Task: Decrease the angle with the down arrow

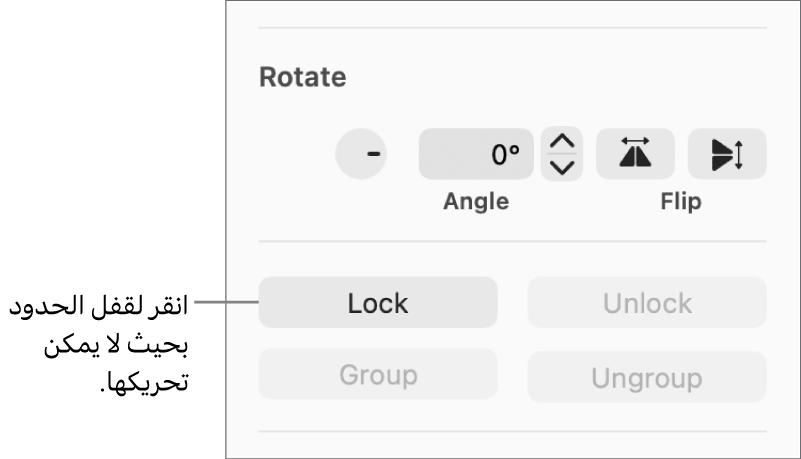Action: tap(564, 167)
